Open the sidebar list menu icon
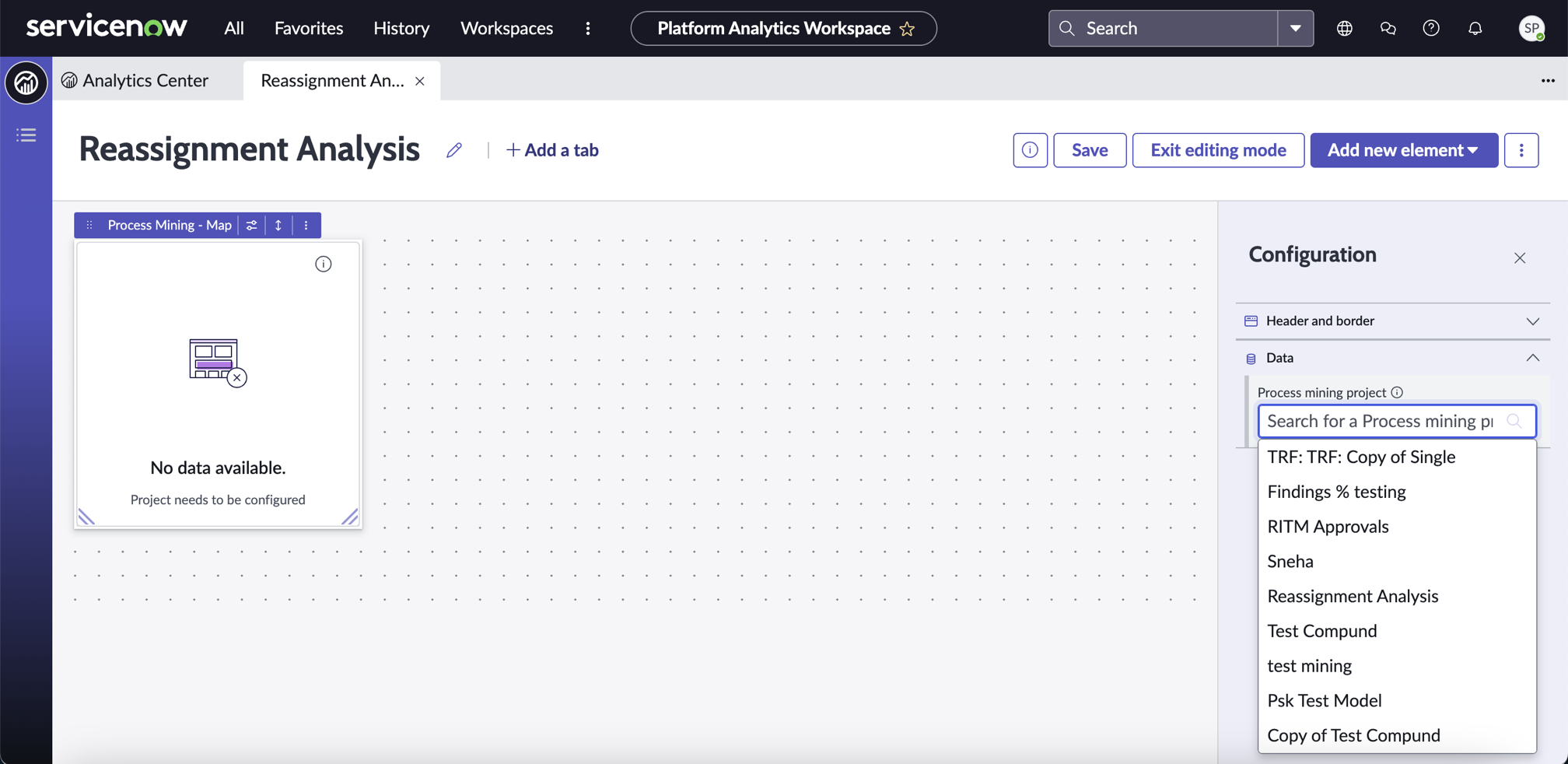This screenshot has width=1568, height=764. coord(26,135)
